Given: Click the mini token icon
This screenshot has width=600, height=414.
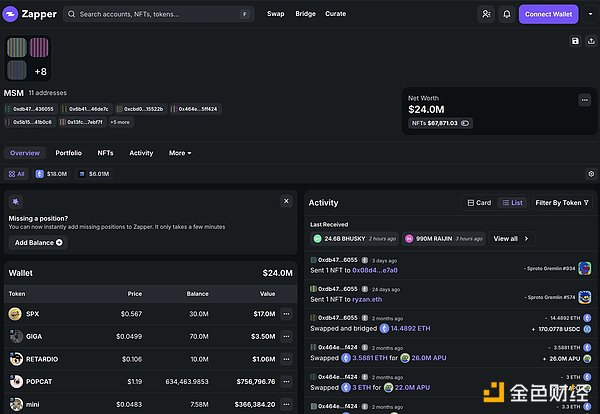Looking at the screenshot, I should (x=16, y=404).
